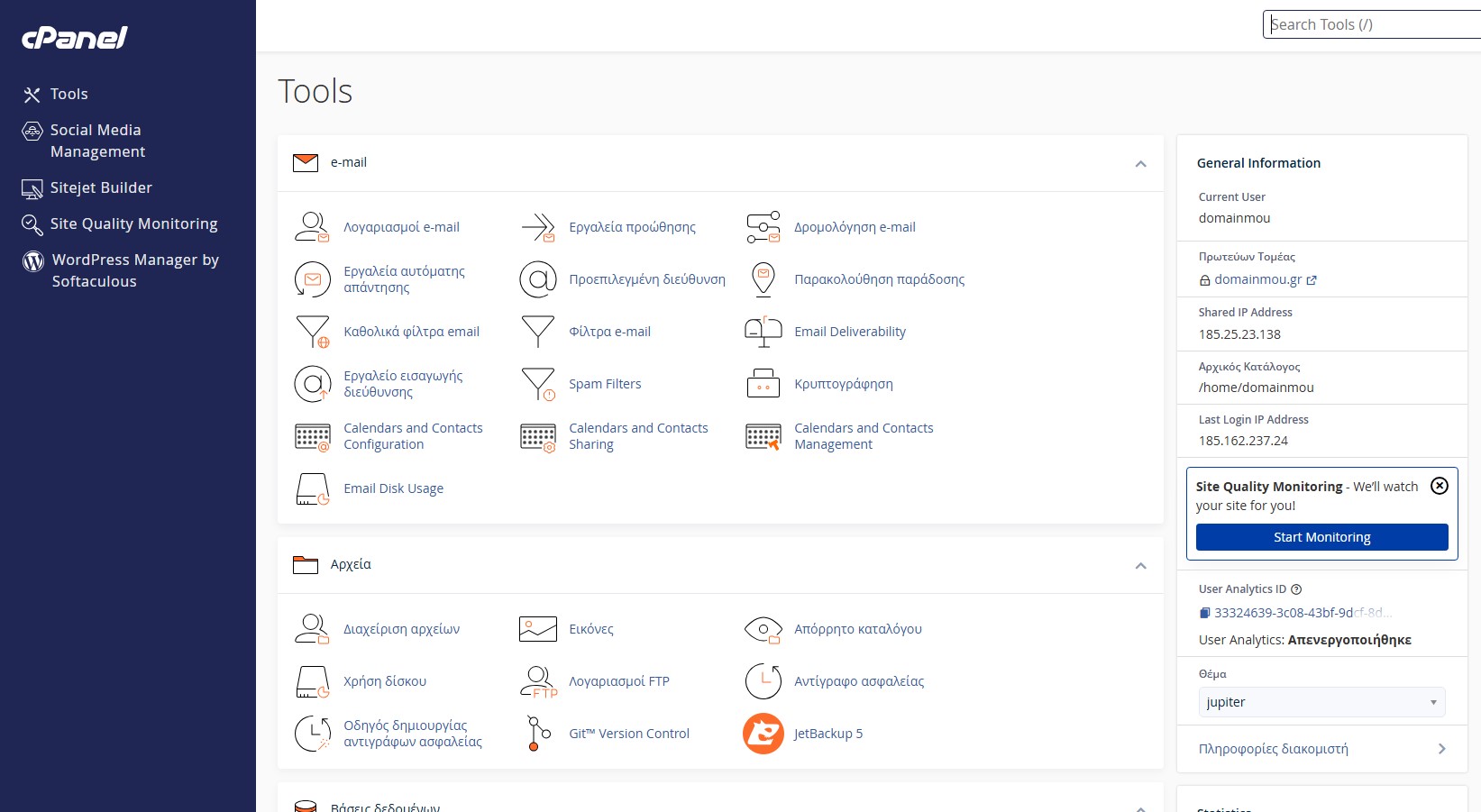
Task: Open the domainmou.gr primary domain link
Action: click(x=1257, y=279)
